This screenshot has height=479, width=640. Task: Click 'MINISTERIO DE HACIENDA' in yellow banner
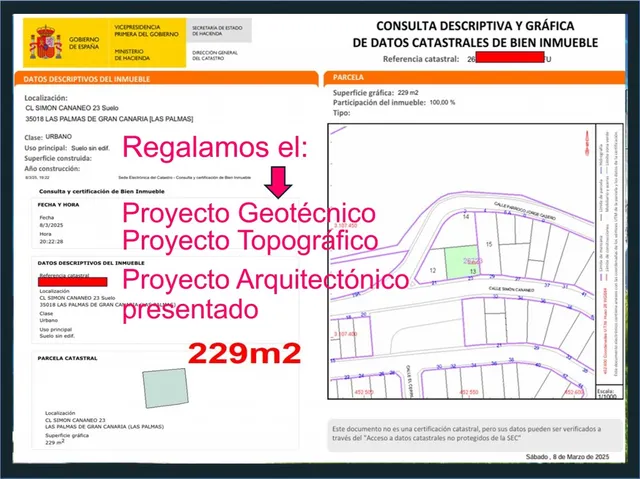(x=132, y=55)
